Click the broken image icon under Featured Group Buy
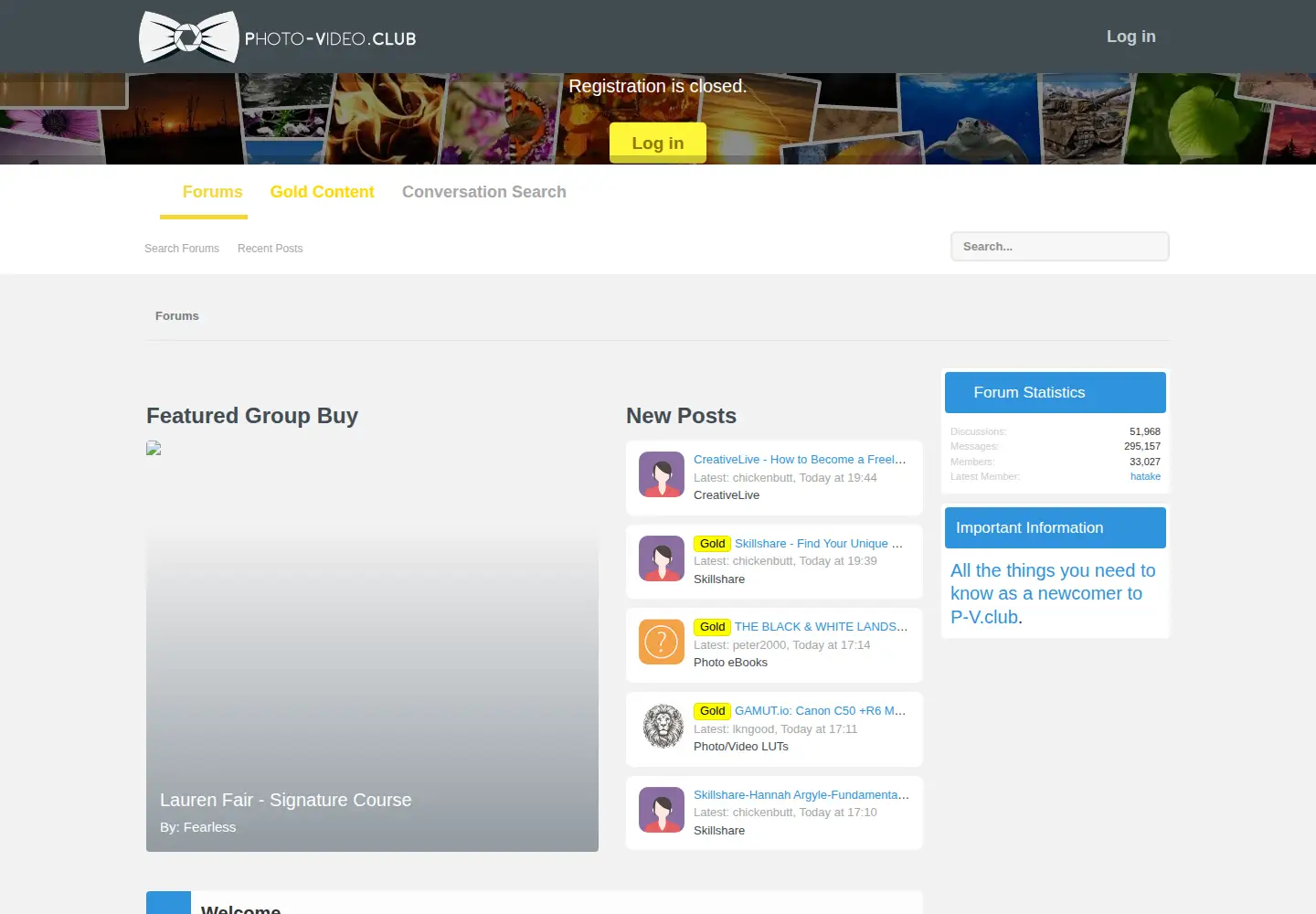1316x914 pixels. point(154,448)
